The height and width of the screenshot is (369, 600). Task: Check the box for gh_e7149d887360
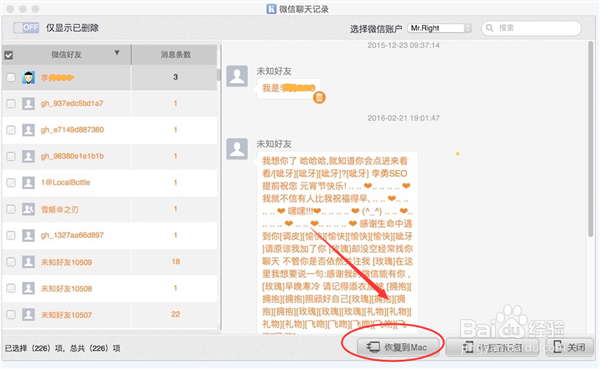tap(11, 130)
